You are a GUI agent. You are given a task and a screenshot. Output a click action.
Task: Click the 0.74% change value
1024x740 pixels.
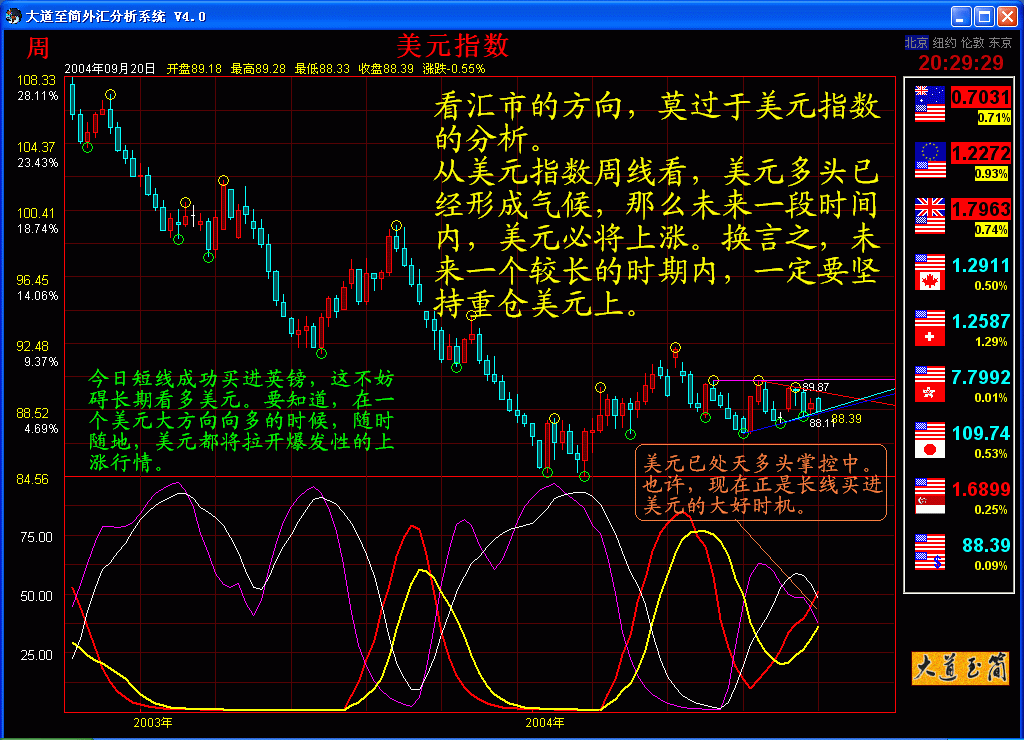[991, 230]
